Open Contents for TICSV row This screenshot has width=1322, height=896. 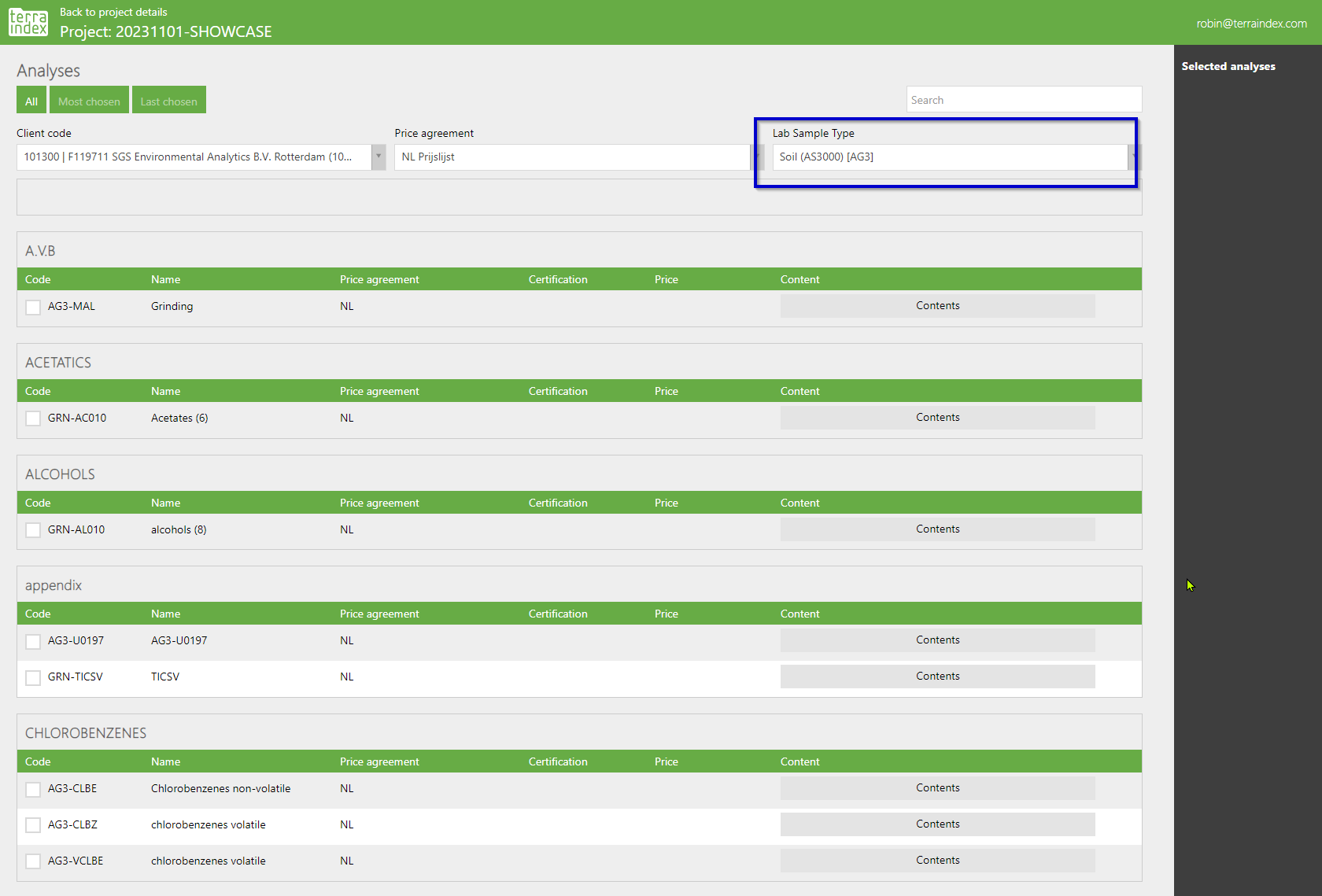click(x=937, y=677)
